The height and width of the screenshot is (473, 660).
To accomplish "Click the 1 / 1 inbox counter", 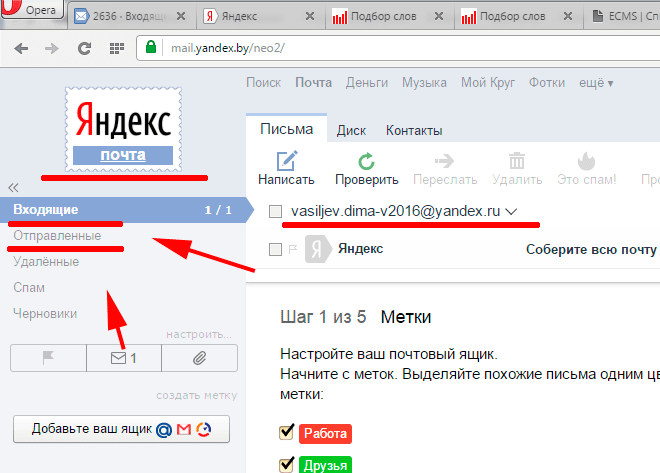I will pyautogui.click(x=218, y=210).
